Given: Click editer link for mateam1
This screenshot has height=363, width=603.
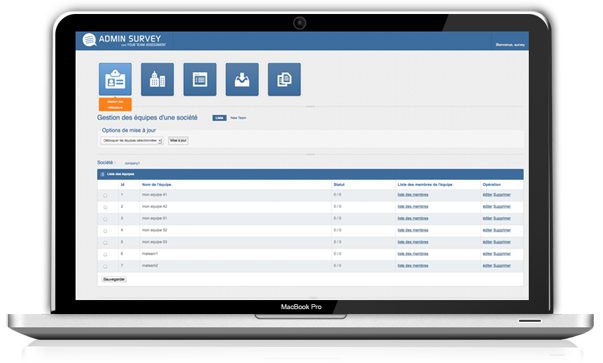Looking at the screenshot, I should (487, 254).
